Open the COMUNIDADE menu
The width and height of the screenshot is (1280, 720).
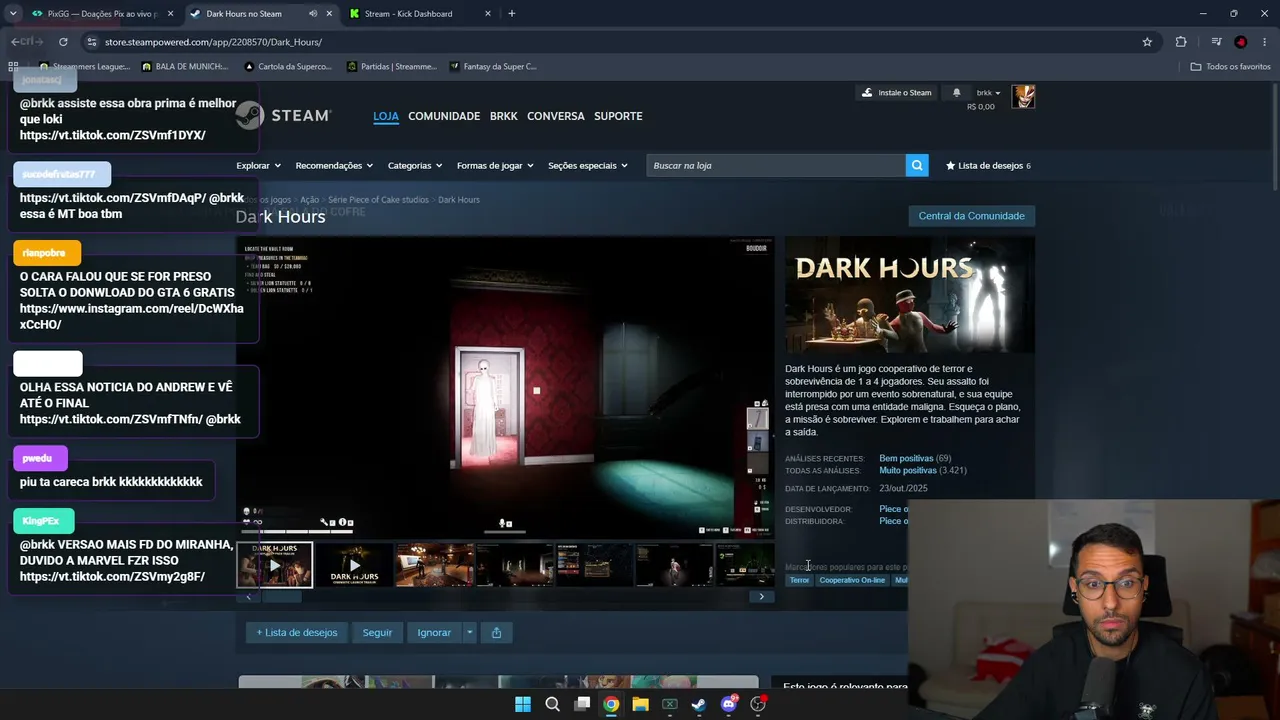tap(444, 116)
